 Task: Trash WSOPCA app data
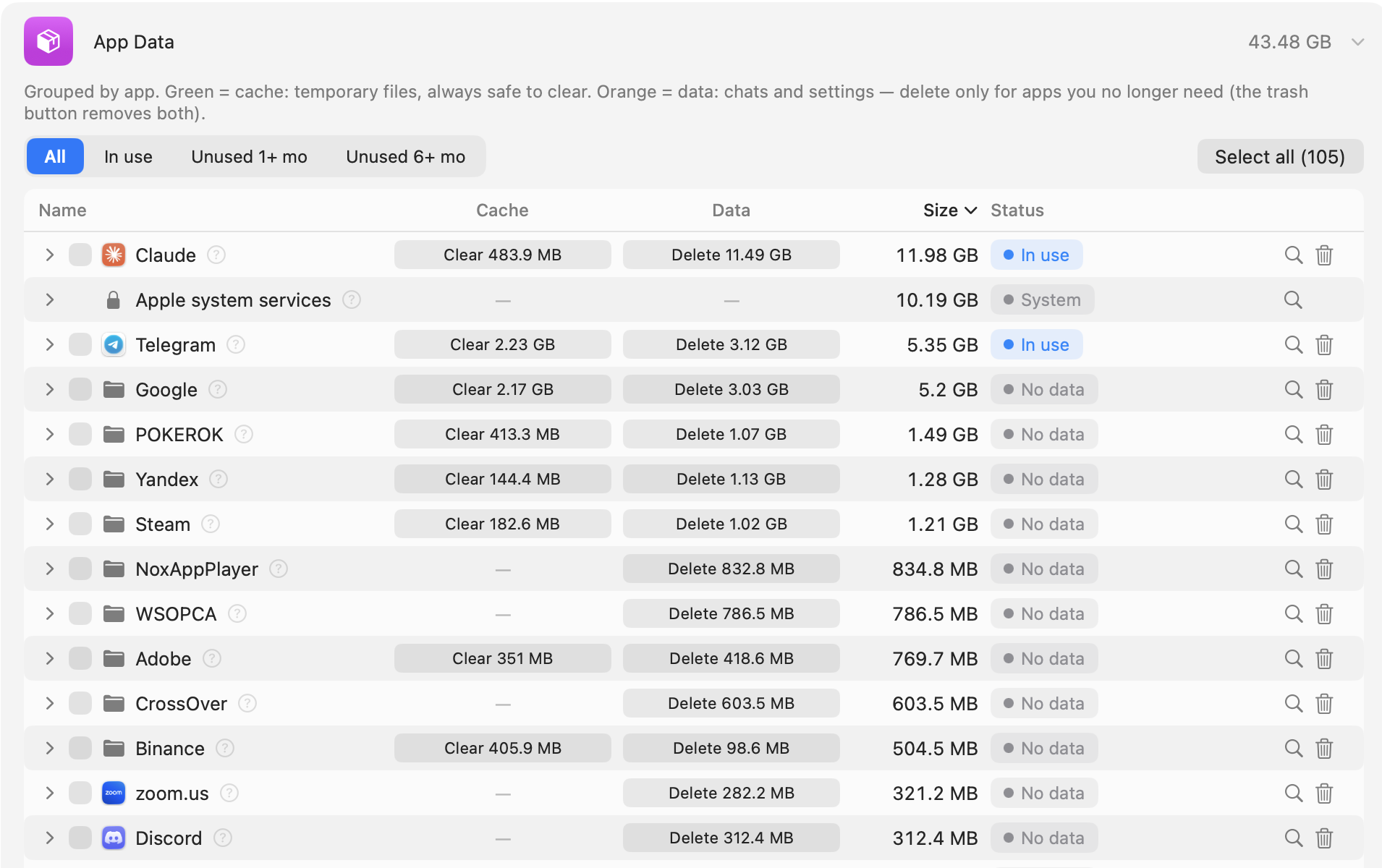pyautogui.click(x=1324, y=614)
